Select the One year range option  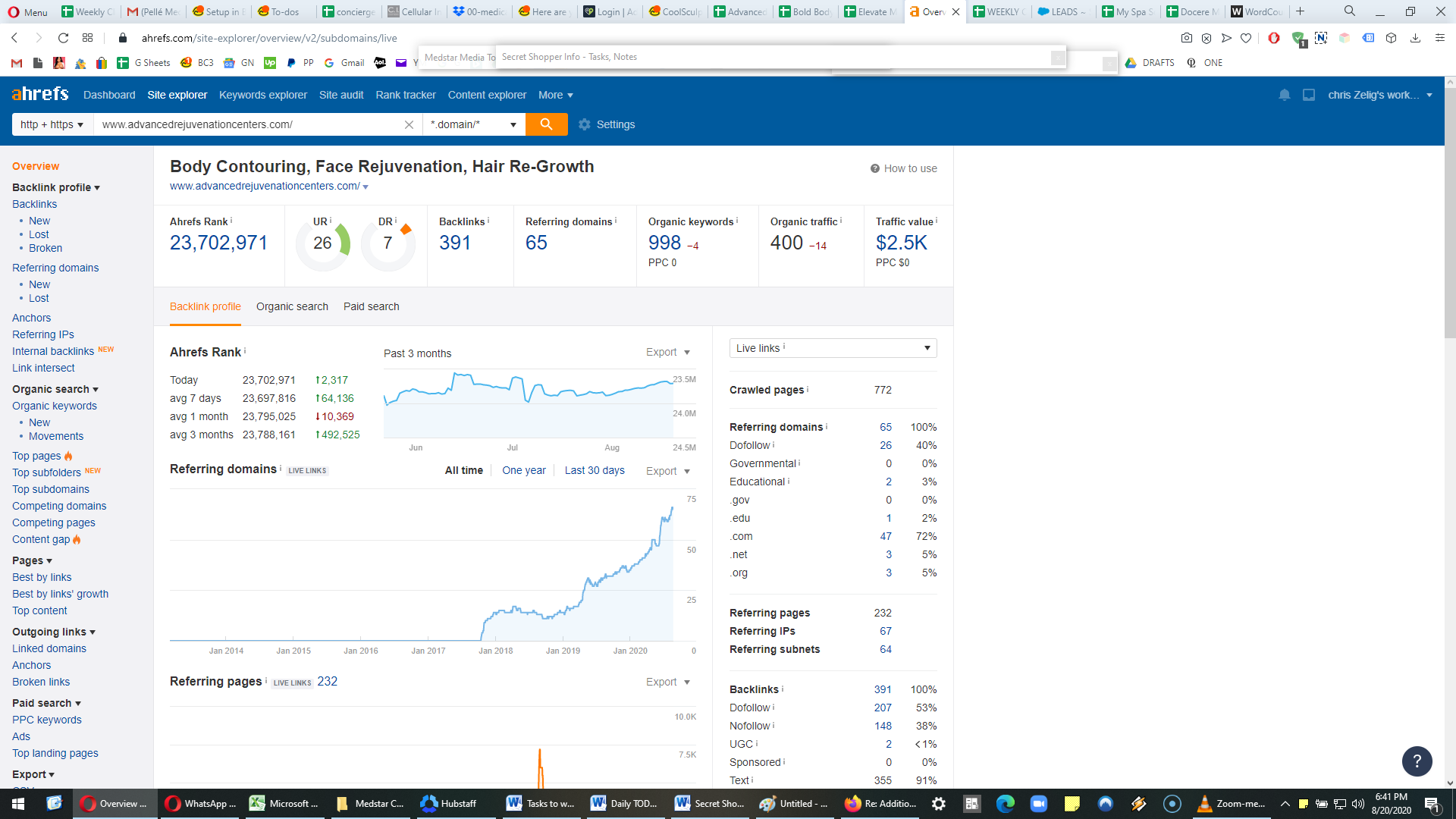[x=523, y=470]
